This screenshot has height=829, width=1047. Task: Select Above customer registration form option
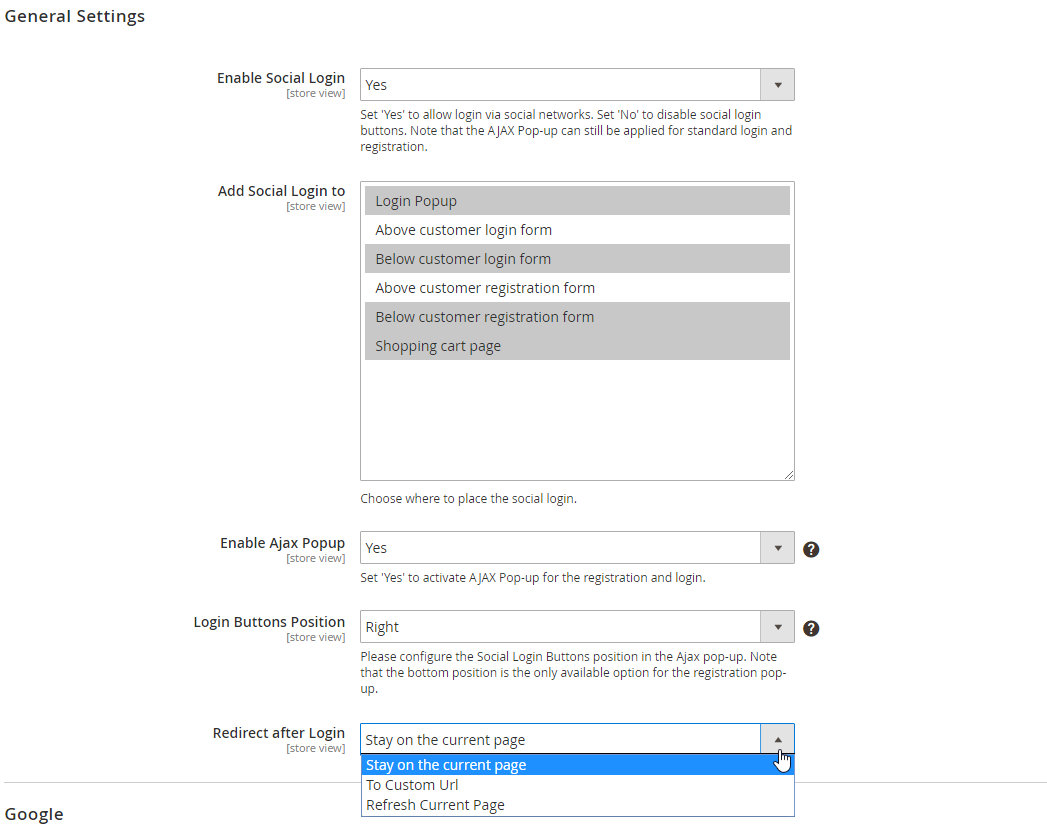pos(577,288)
